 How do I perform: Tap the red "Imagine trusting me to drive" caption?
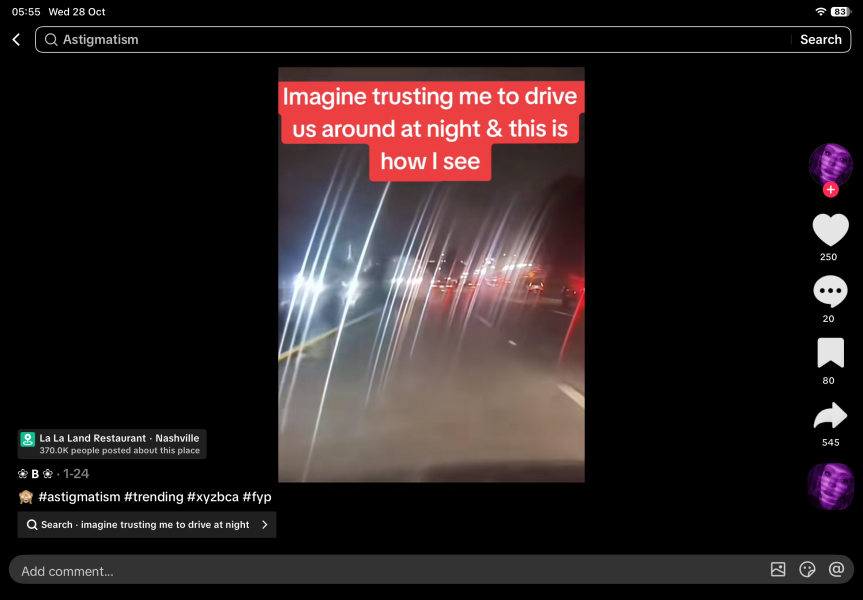click(430, 129)
